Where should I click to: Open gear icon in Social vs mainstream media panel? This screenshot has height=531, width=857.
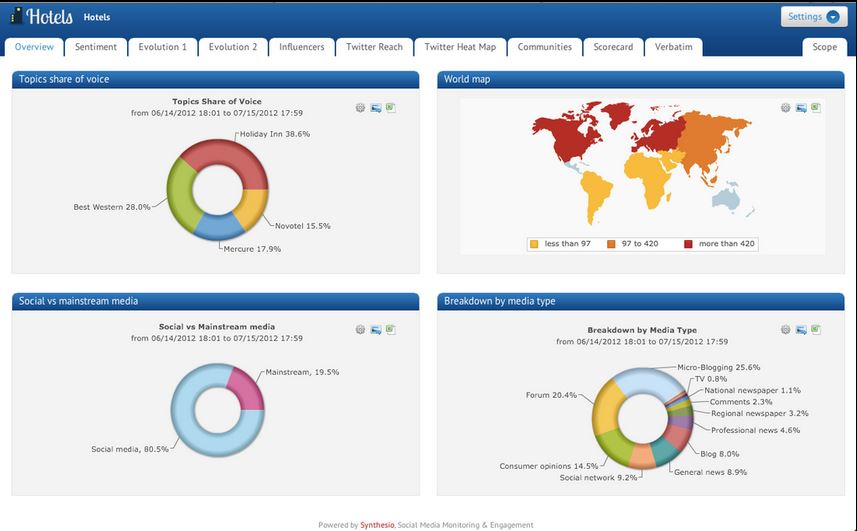(361, 329)
